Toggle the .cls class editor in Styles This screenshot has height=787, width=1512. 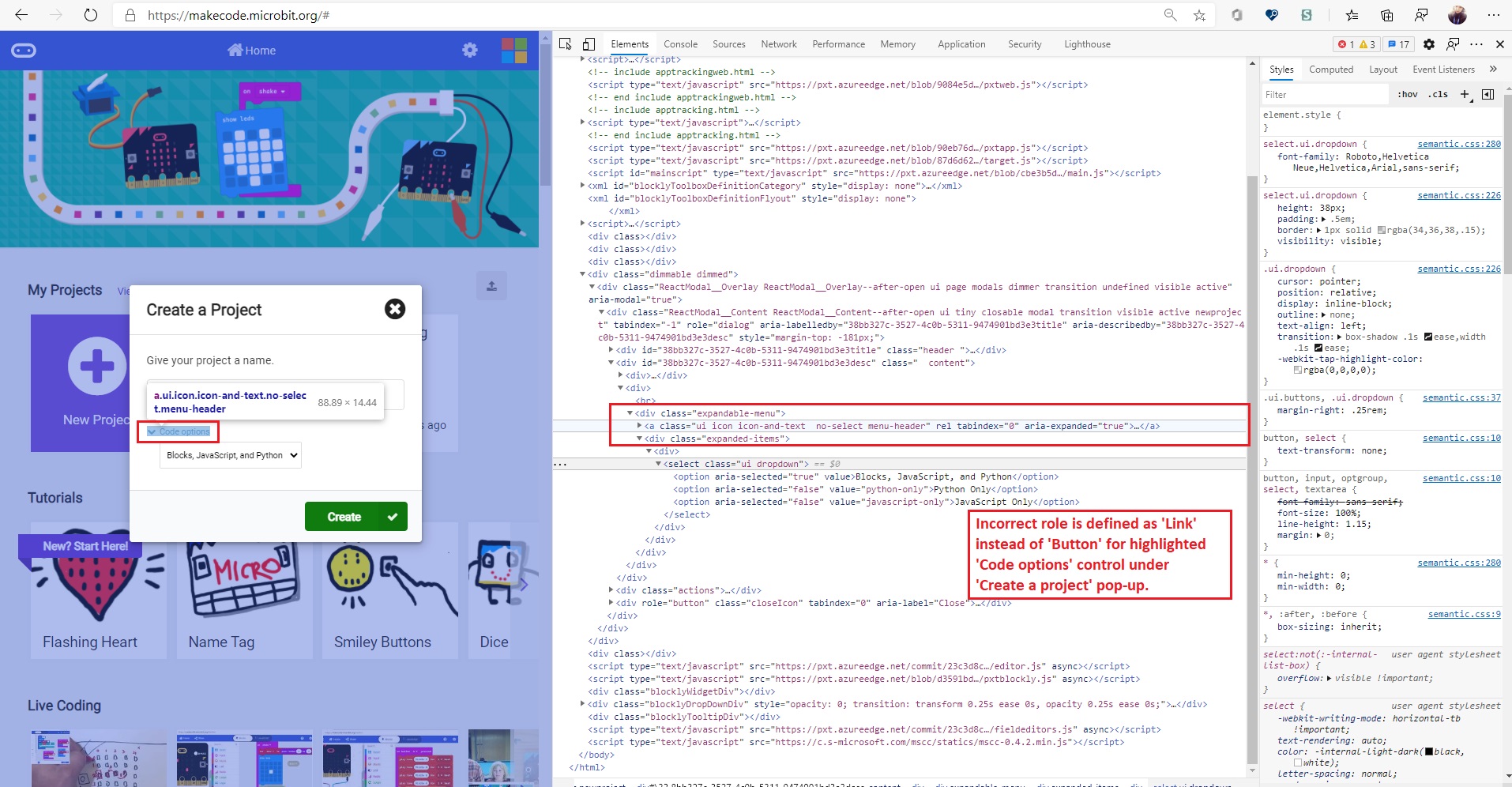1439,94
